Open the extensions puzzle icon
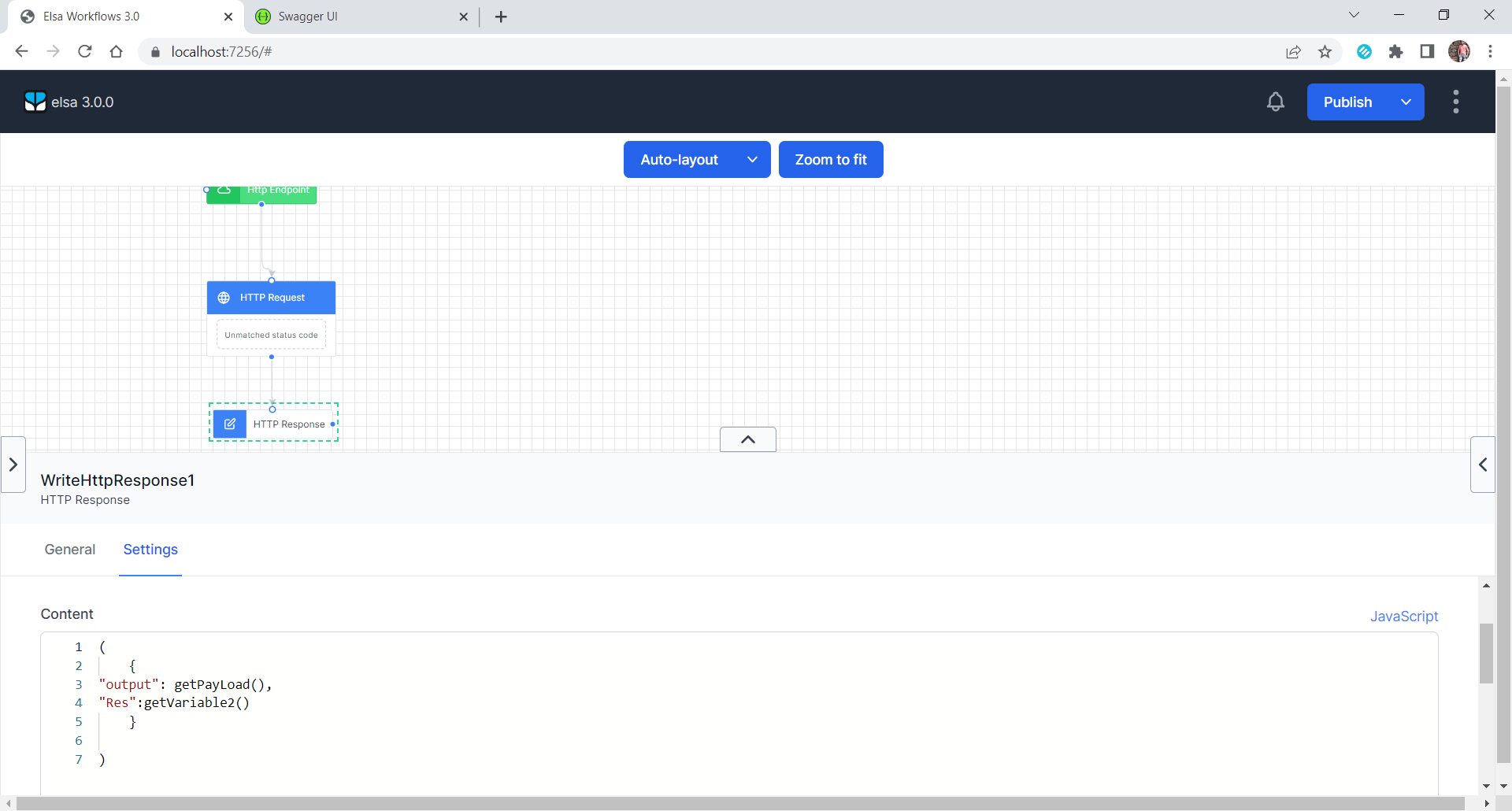The height and width of the screenshot is (811, 1512). pos(1395,52)
